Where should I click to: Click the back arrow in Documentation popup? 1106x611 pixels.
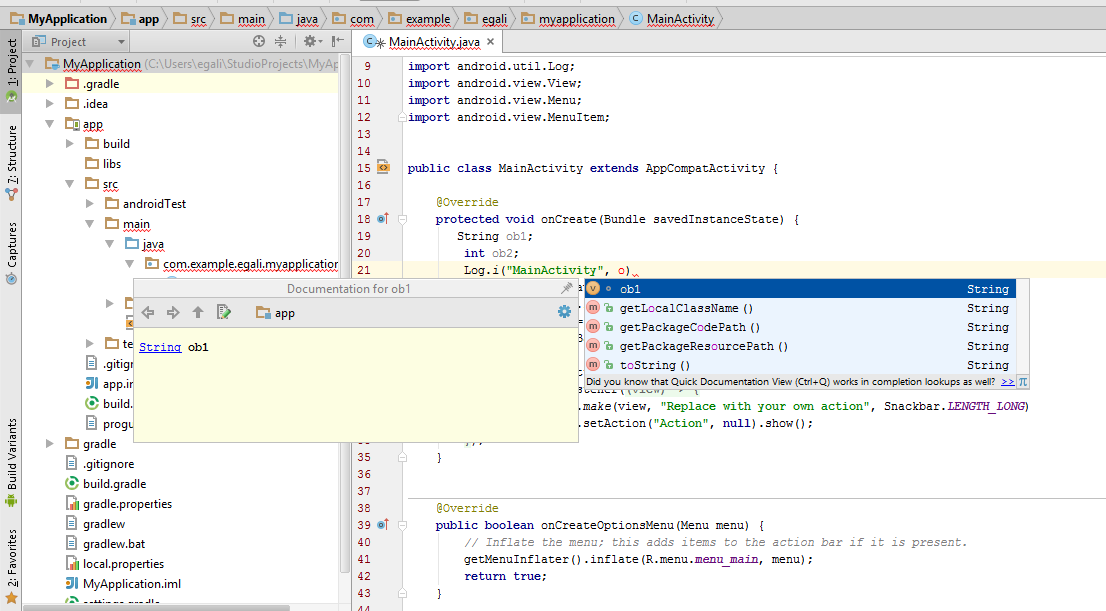click(x=147, y=313)
